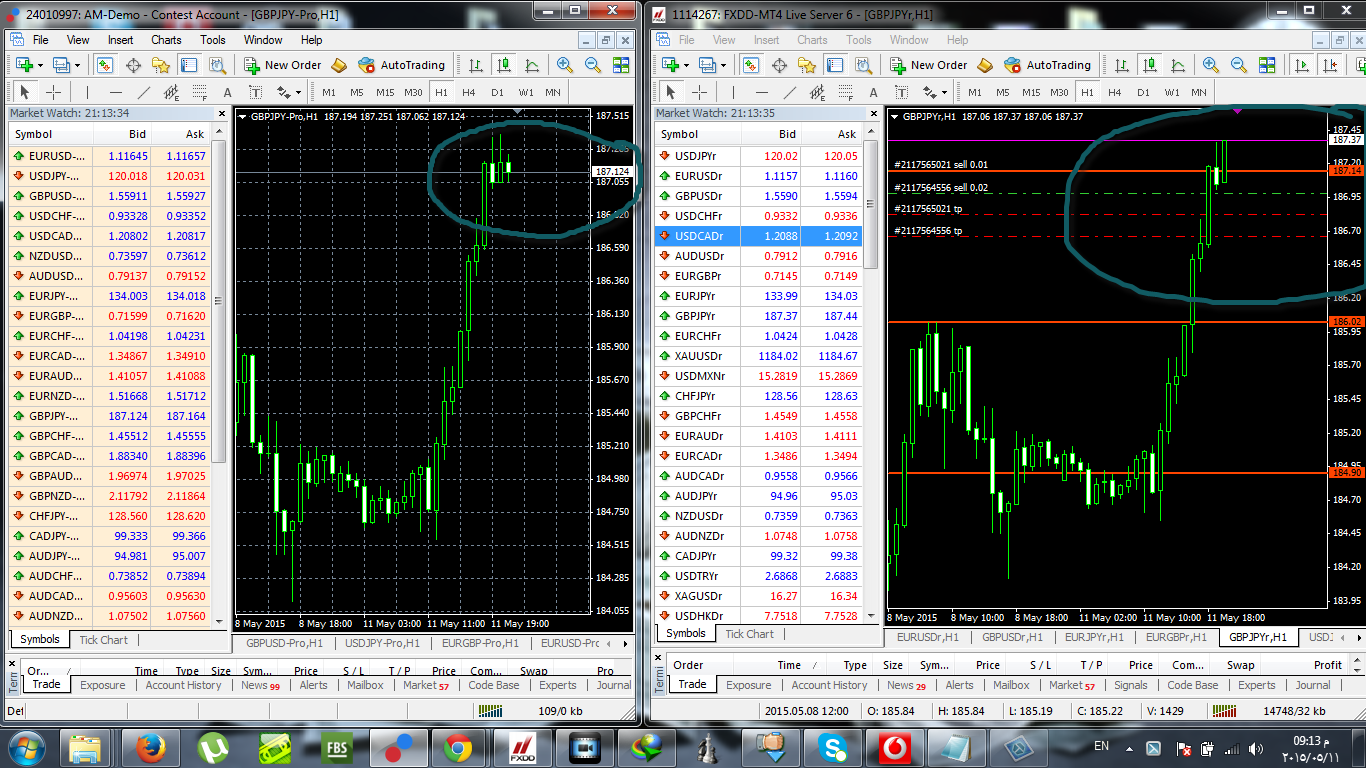Screen dimensions: 1366x768
Task: Click Symbol column header in AM-Demo Market Watch
Action: (x=50, y=134)
